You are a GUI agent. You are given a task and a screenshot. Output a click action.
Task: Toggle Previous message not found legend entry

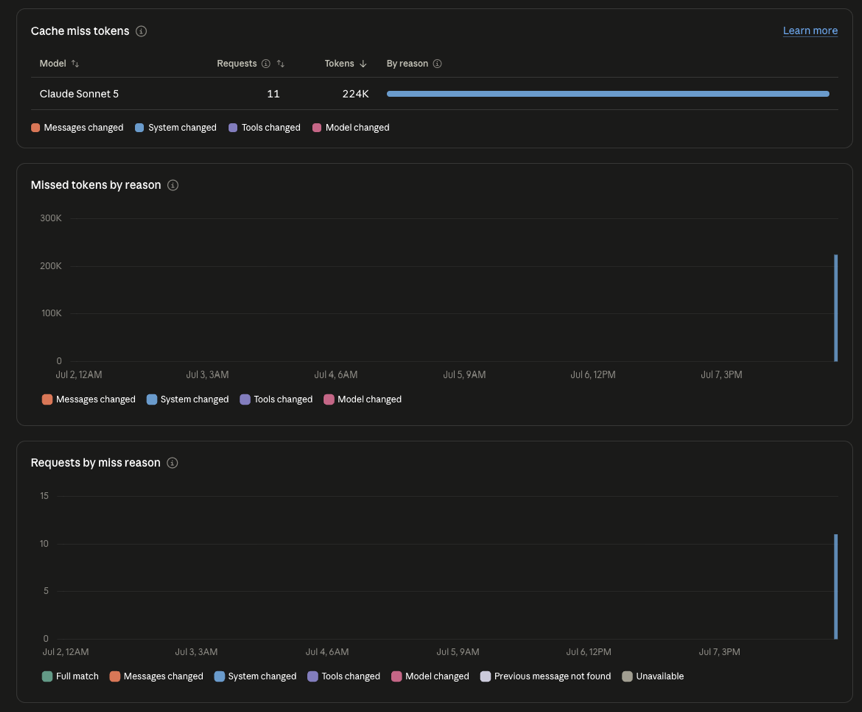click(x=545, y=676)
